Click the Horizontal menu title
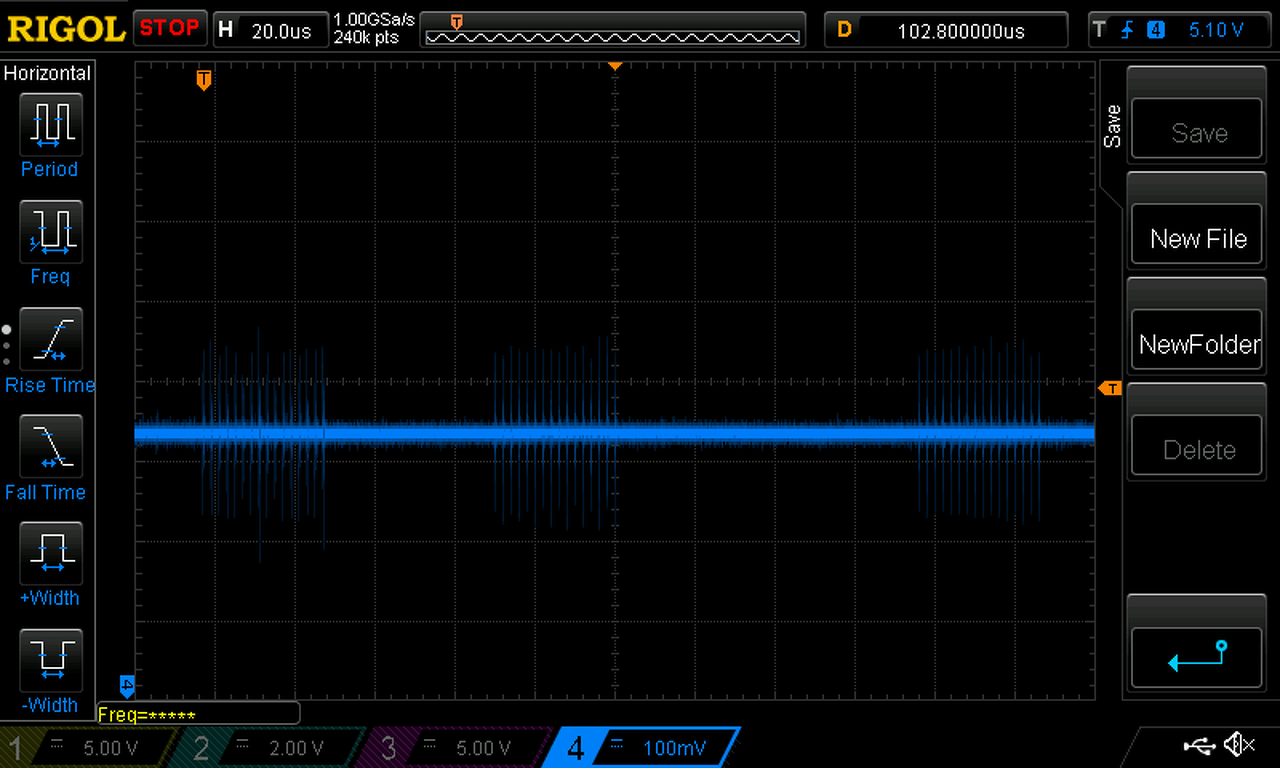Viewport: 1280px width, 768px height. 47,73
